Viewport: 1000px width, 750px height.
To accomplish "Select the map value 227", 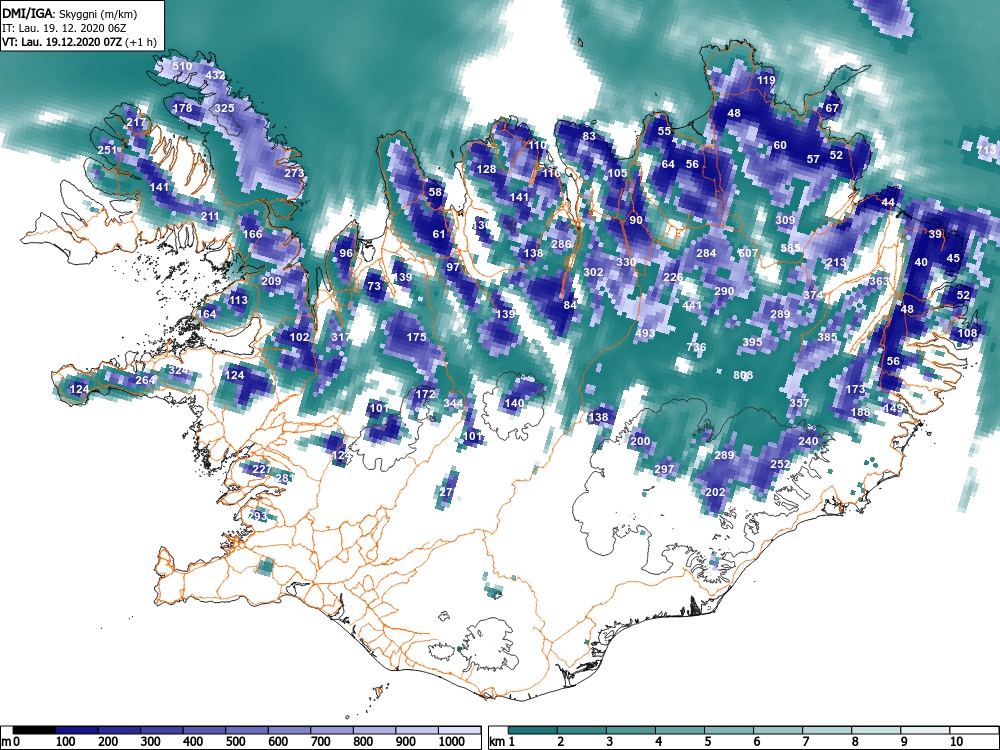I will click(261, 469).
